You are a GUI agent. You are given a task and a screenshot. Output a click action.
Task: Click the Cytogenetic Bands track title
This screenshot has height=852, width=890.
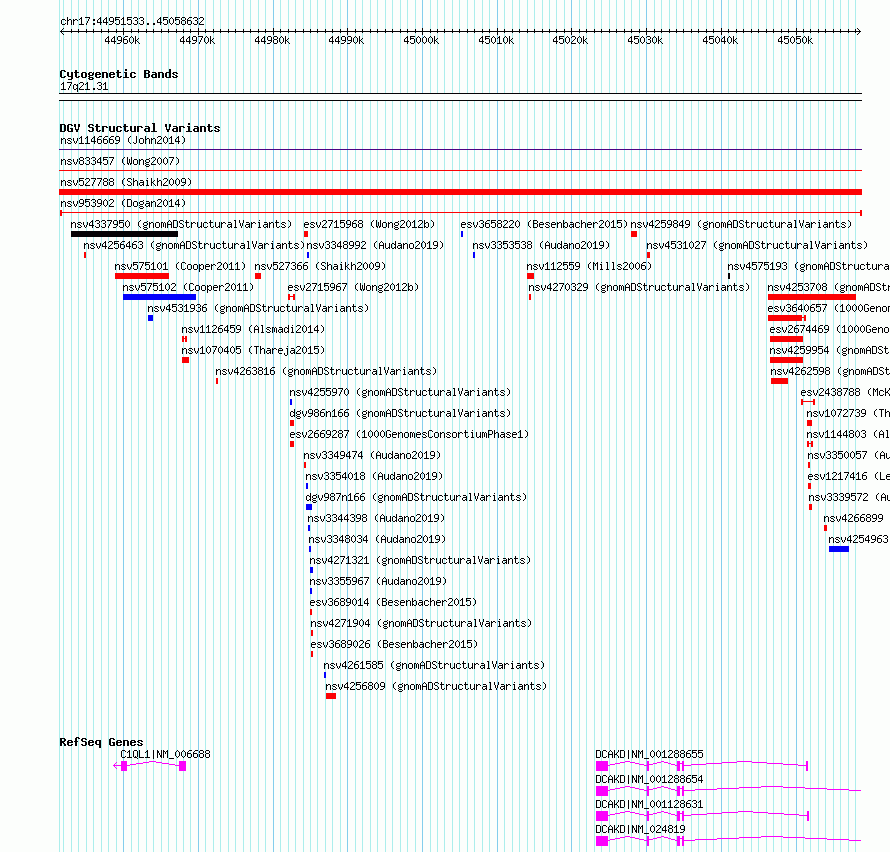(x=119, y=74)
